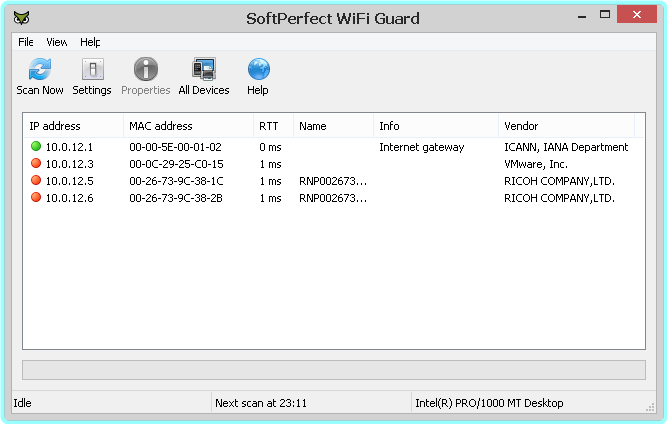Image resolution: width=667 pixels, height=424 pixels.
Task: Click the red status dot for 10.0.12.6
Action: tap(36, 198)
